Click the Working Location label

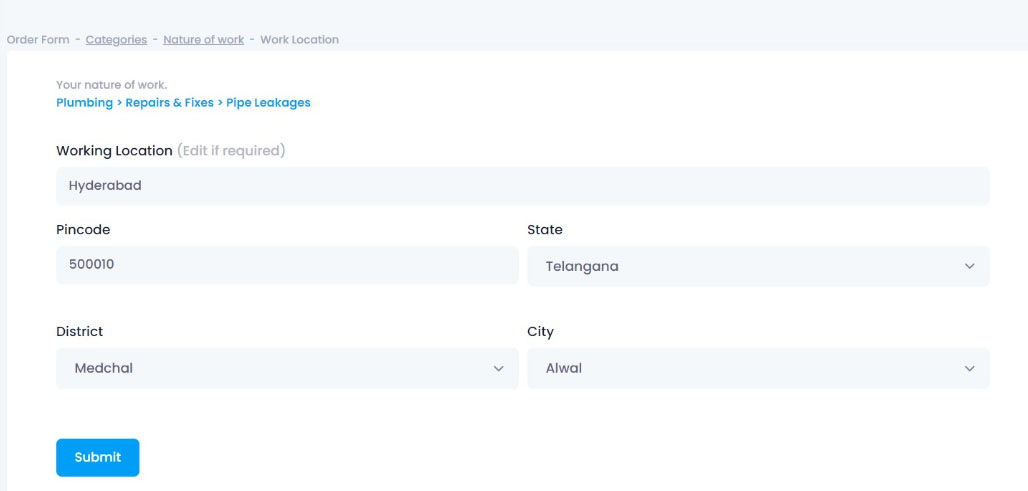[114, 151]
